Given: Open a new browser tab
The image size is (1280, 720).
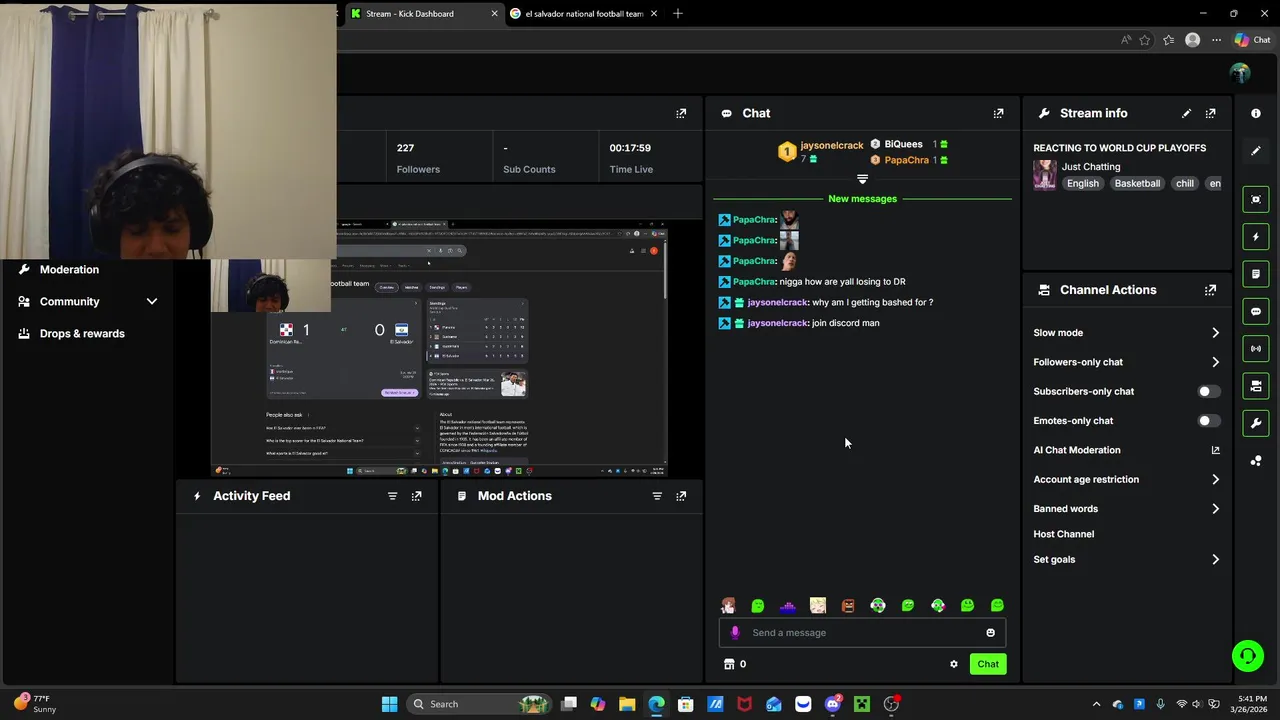Looking at the screenshot, I should 678,14.
